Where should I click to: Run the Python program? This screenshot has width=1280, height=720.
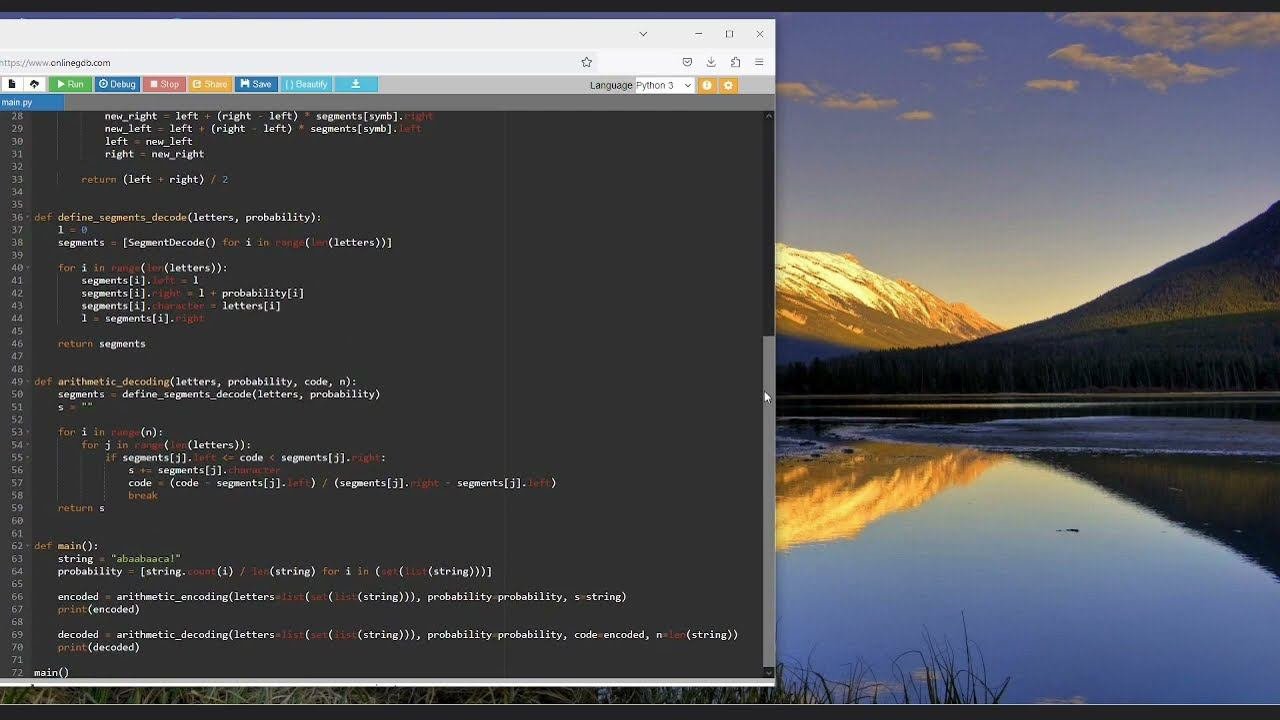click(70, 85)
